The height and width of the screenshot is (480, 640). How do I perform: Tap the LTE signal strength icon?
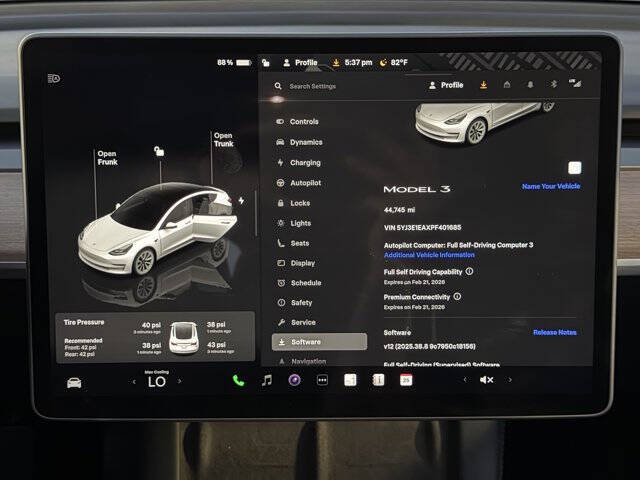click(576, 83)
